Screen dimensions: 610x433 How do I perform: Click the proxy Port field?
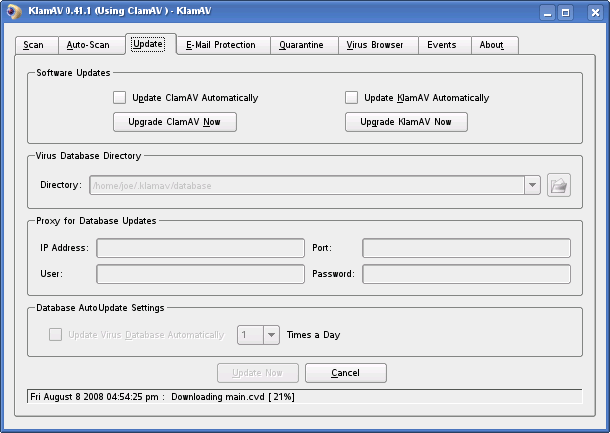coord(466,248)
